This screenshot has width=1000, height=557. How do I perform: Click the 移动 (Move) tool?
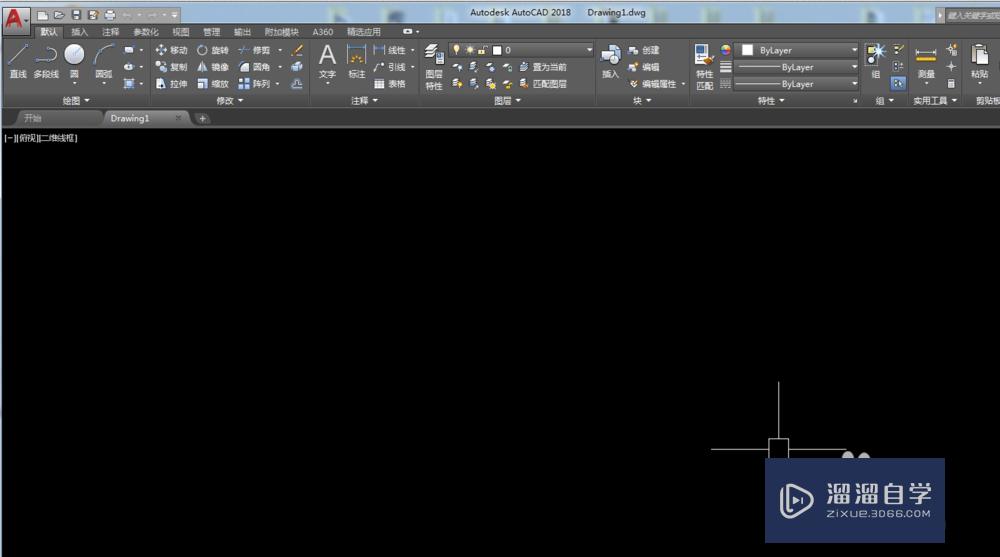point(172,50)
